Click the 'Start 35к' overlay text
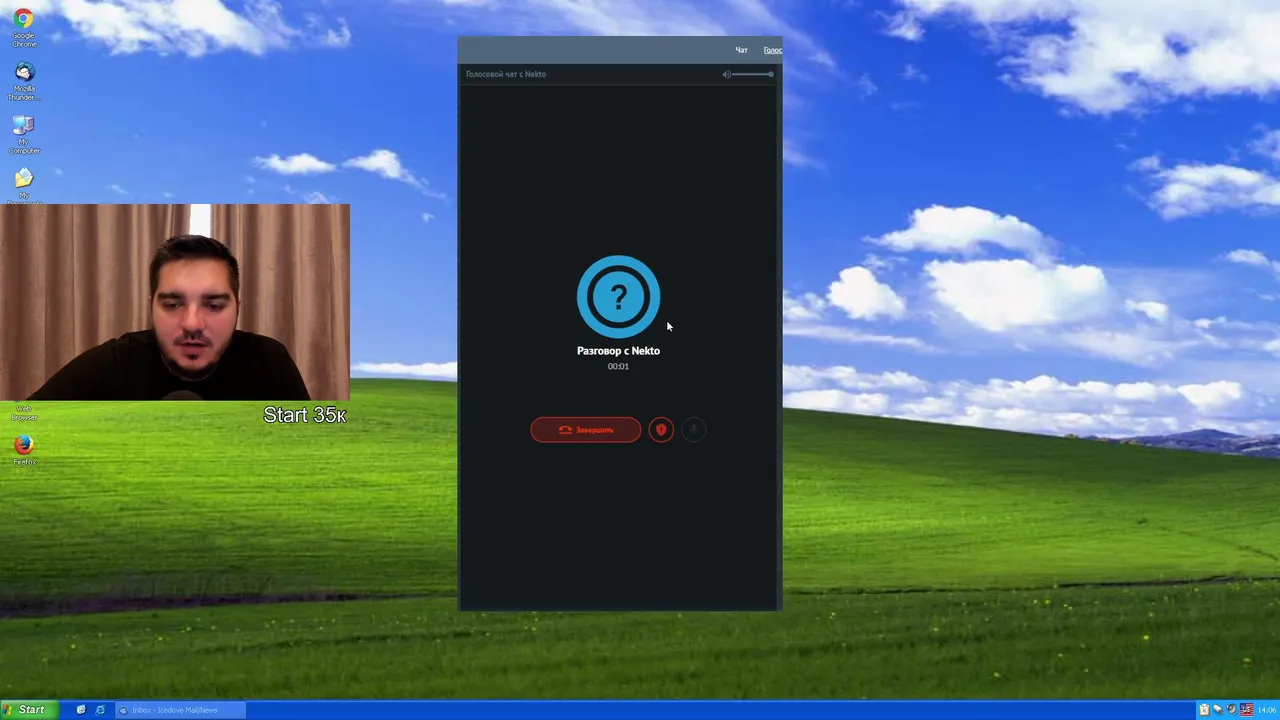This screenshot has width=1280, height=720. pyautogui.click(x=305, y=415)
